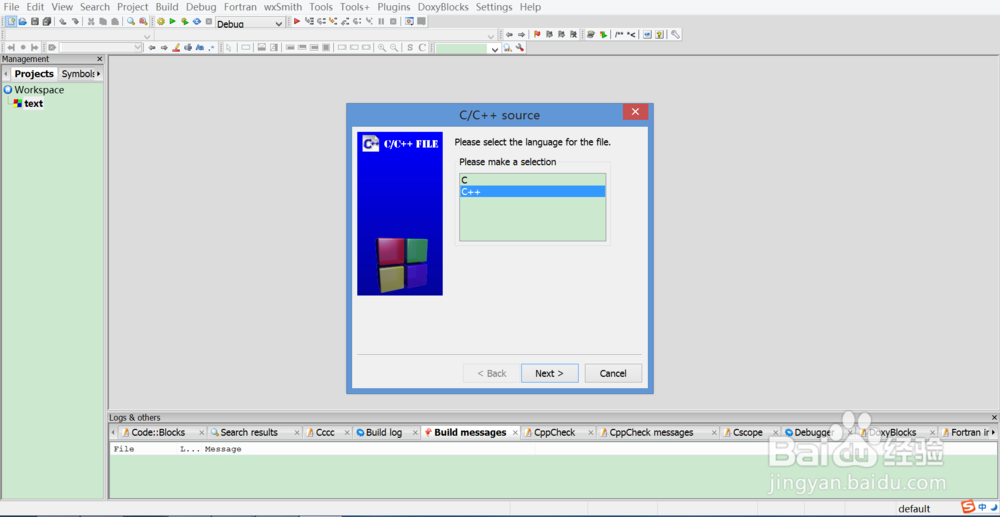
Task: Click the Save file toolbar icon
Action: (x=34, y=21)
